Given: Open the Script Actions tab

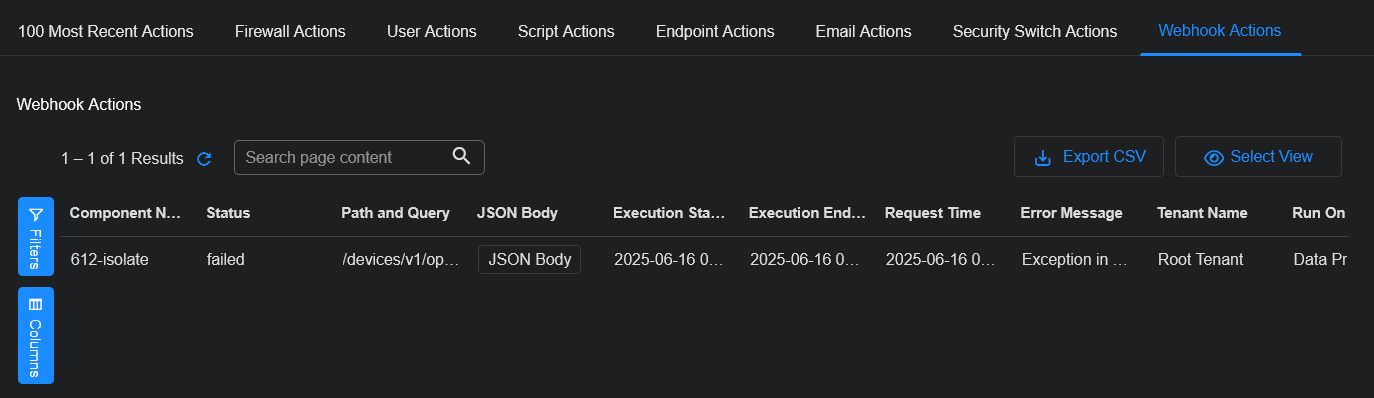Looking at the screenshot, I should 566,31.
